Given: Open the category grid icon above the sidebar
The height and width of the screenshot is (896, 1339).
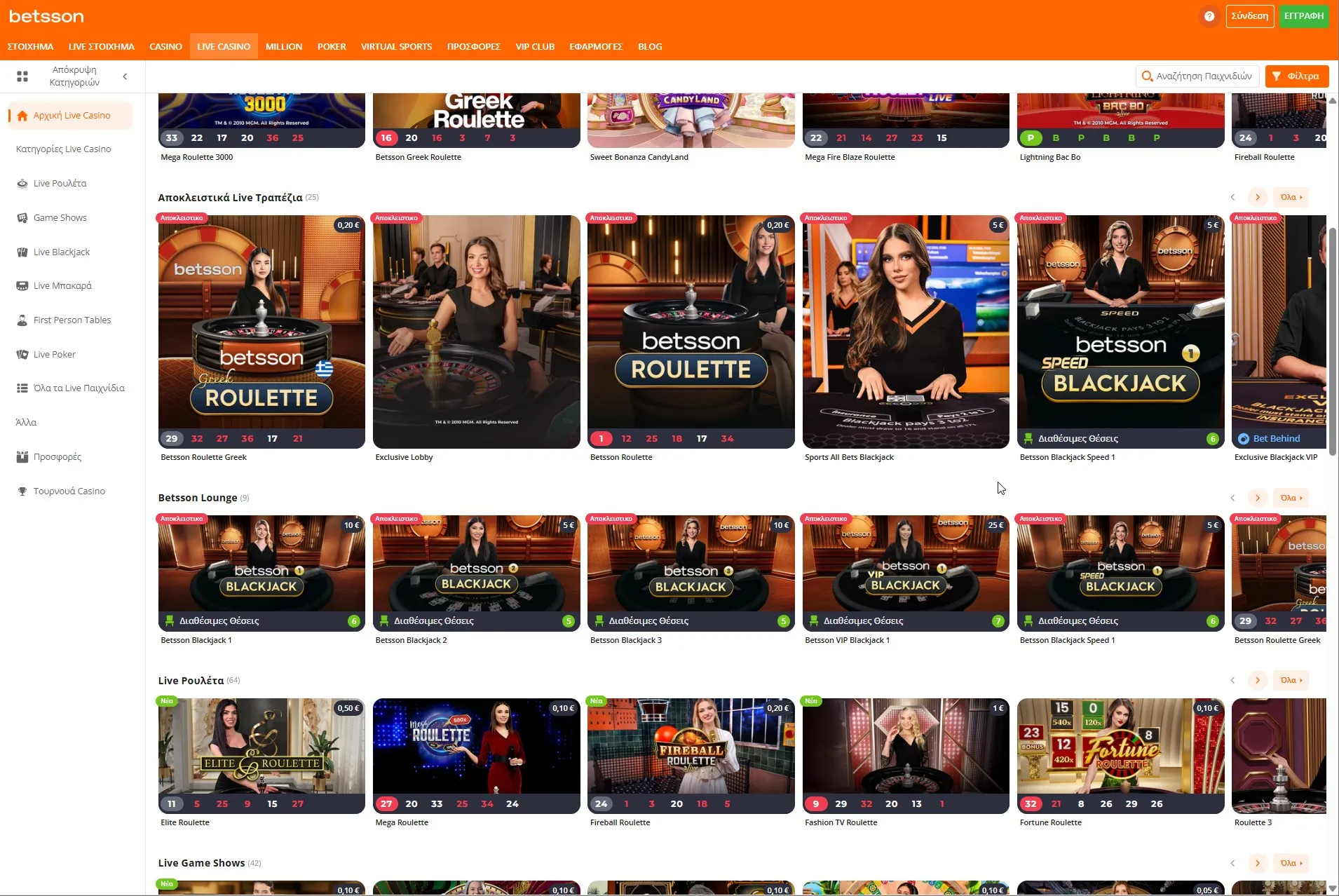Looking at the screenshot, I should tap(22, 76).
